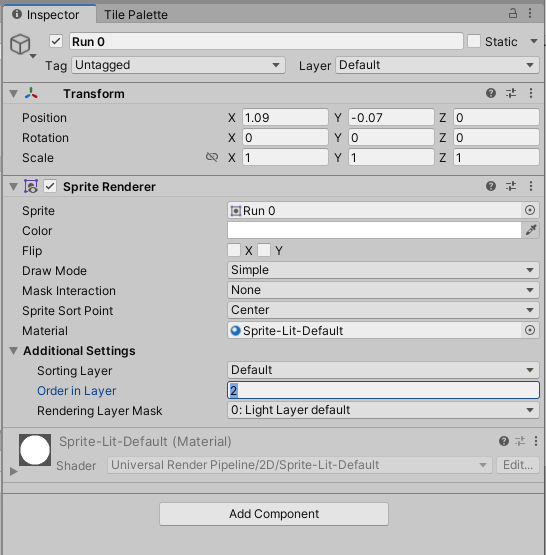Open the Mask Interaction dropdown
This screenshot has height=555, width=546.
383,290
